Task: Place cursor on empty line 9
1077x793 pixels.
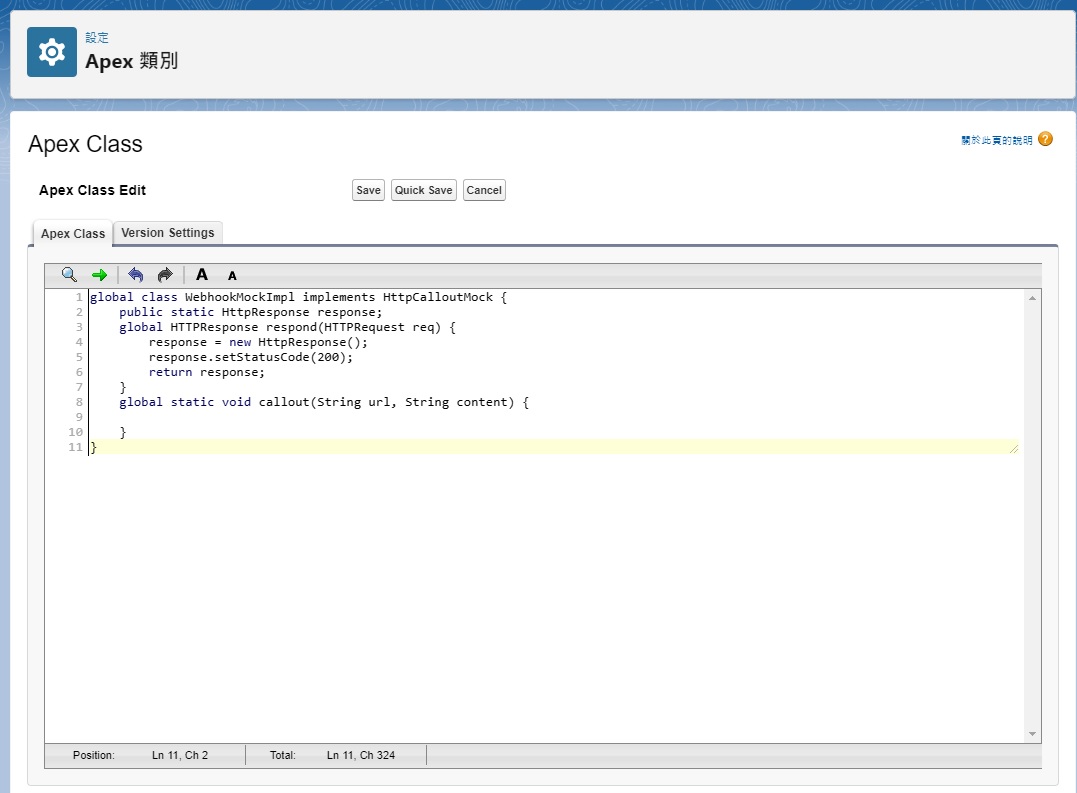Action: point(300,417)
